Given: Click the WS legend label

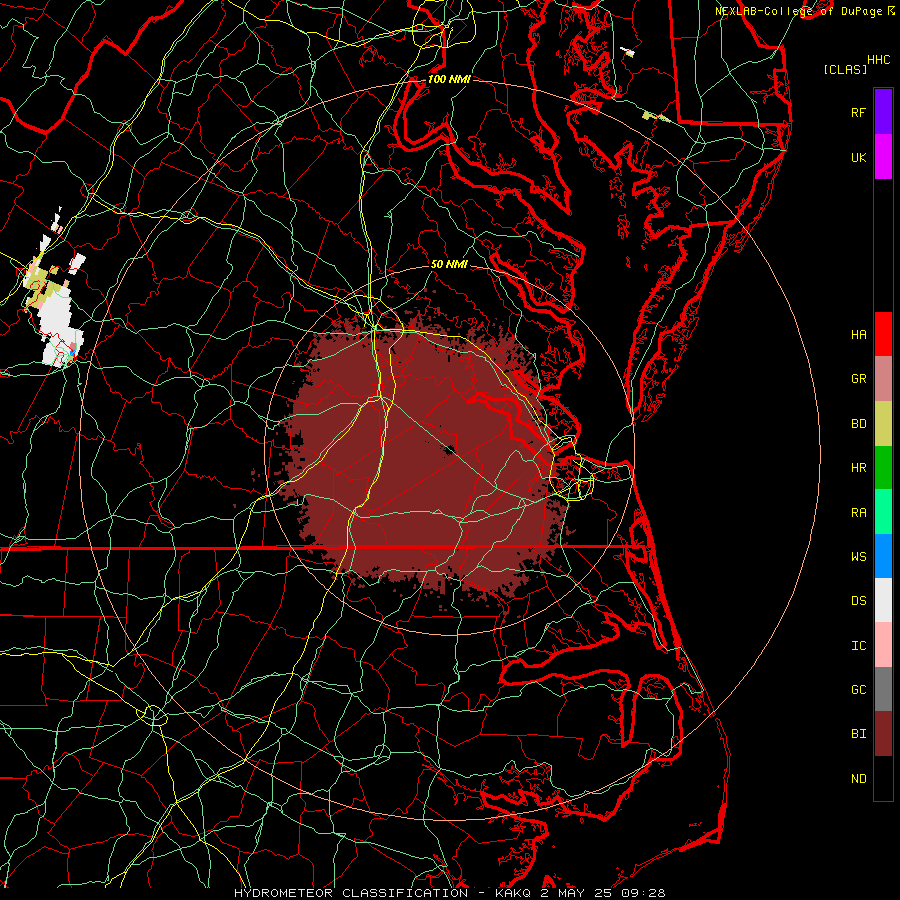Looking at the screenshot, I should click(858, 557).
